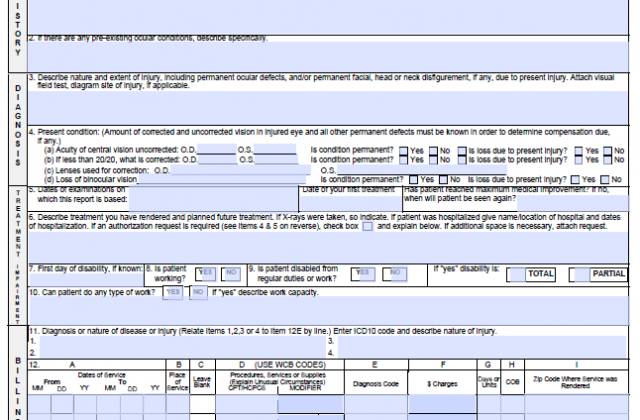
Task: Click the Diagnosis Code cell in first billing row
Action: (376, 404)
